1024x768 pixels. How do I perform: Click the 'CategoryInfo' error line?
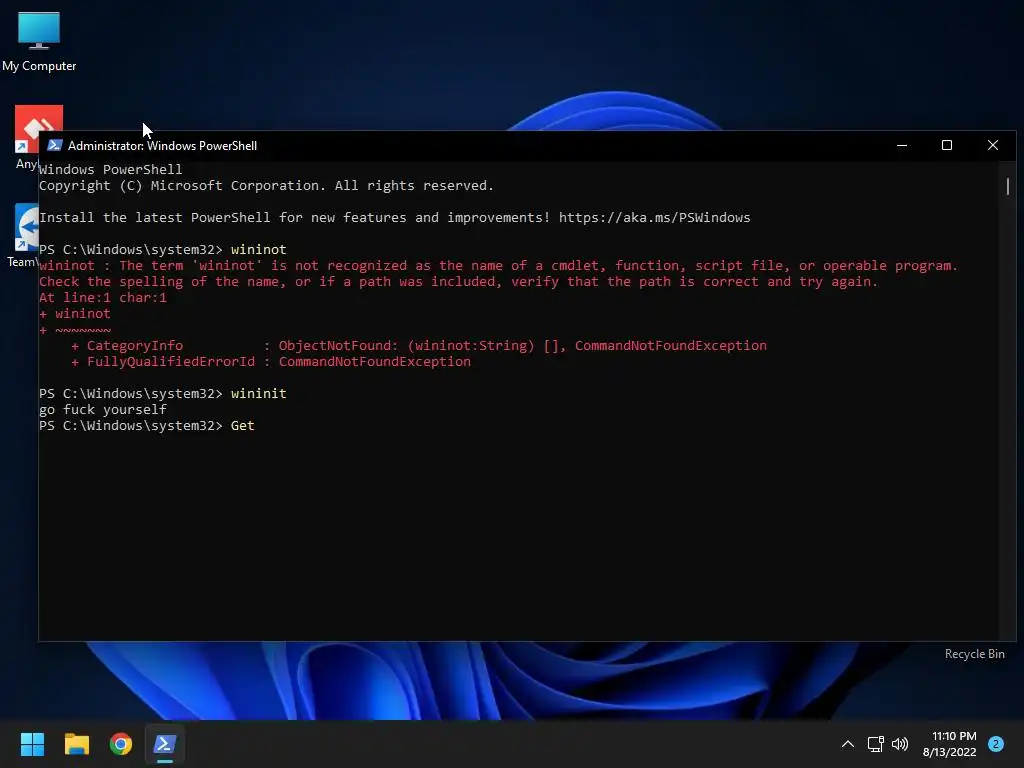[419, 345]
